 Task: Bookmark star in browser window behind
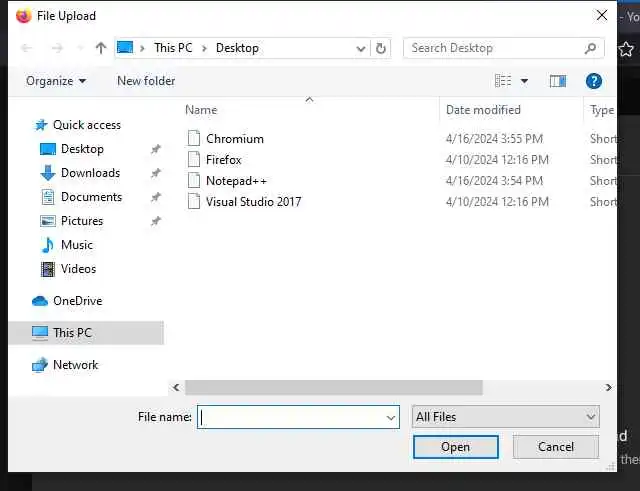click(626, 49)
